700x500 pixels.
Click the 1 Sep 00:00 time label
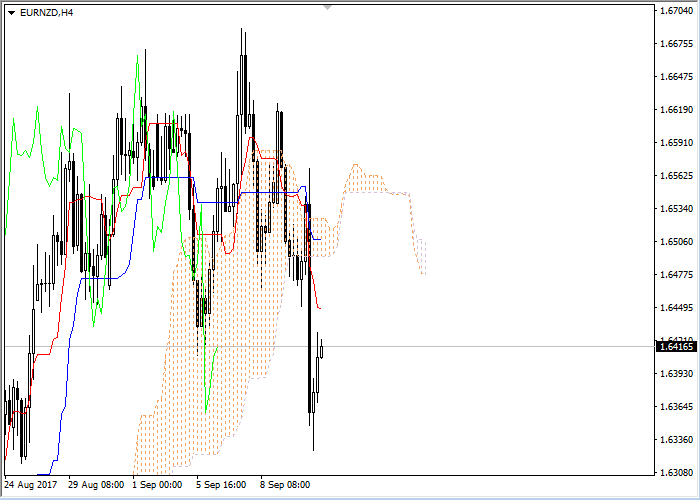pyautogui.click(x=157, y=485)
